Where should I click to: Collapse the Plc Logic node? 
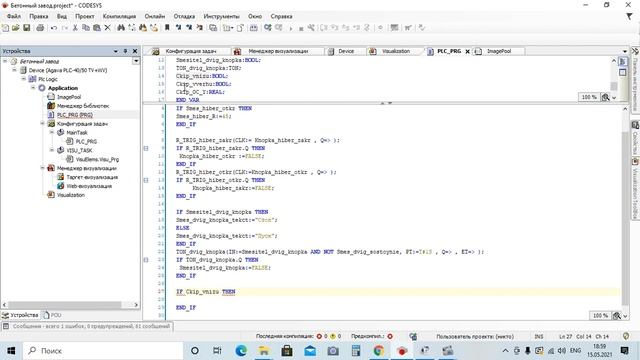[24, 79]
